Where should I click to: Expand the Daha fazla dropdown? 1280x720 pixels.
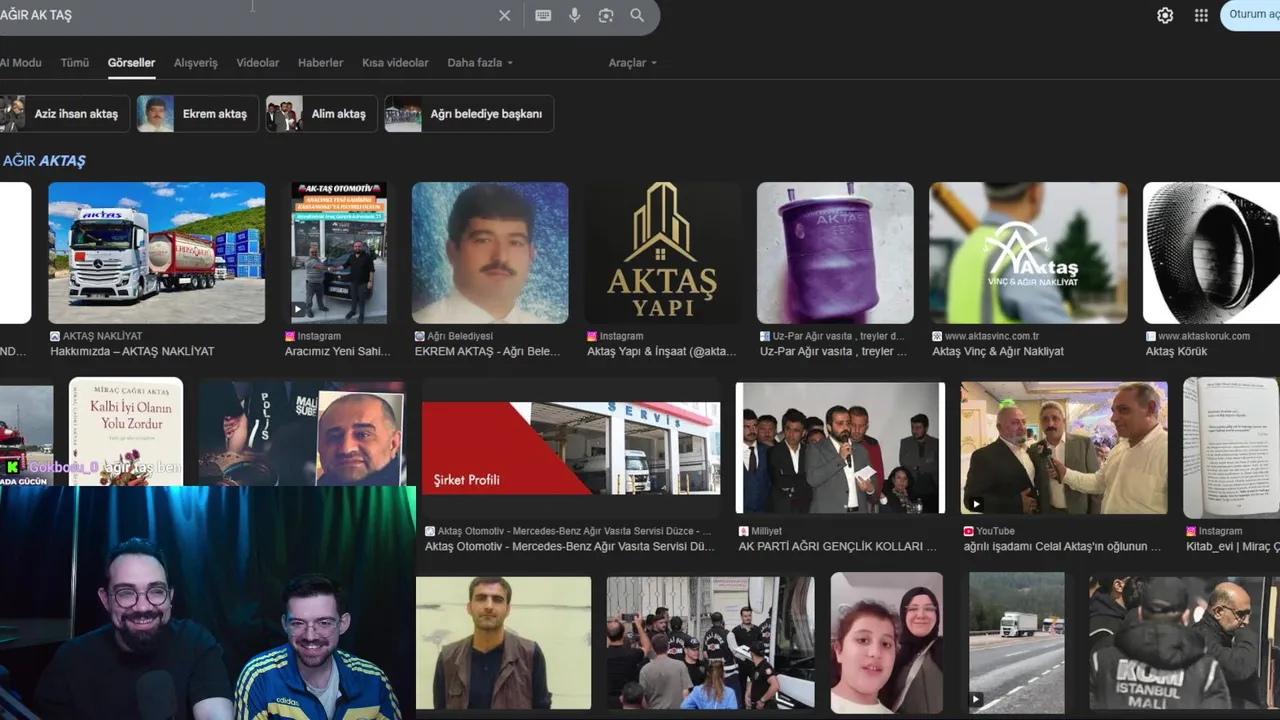pos(480,62)
